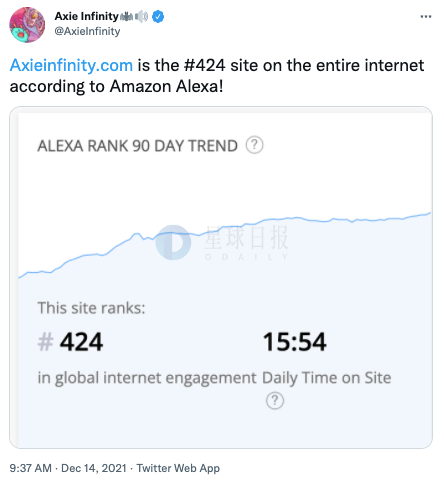This screenshot has height=485, width=444.
Task: Open the 9:37 AM timestamp link
Action: [31, 468]
